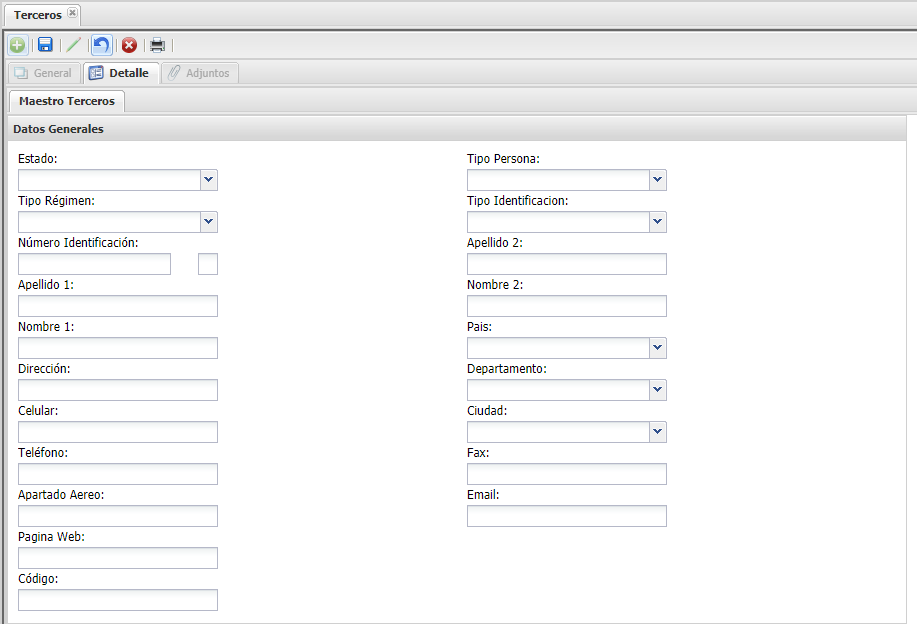This screenshot has width=917, height=624.
Task: Open the Adjuntos tab
Action: point(199,73)
